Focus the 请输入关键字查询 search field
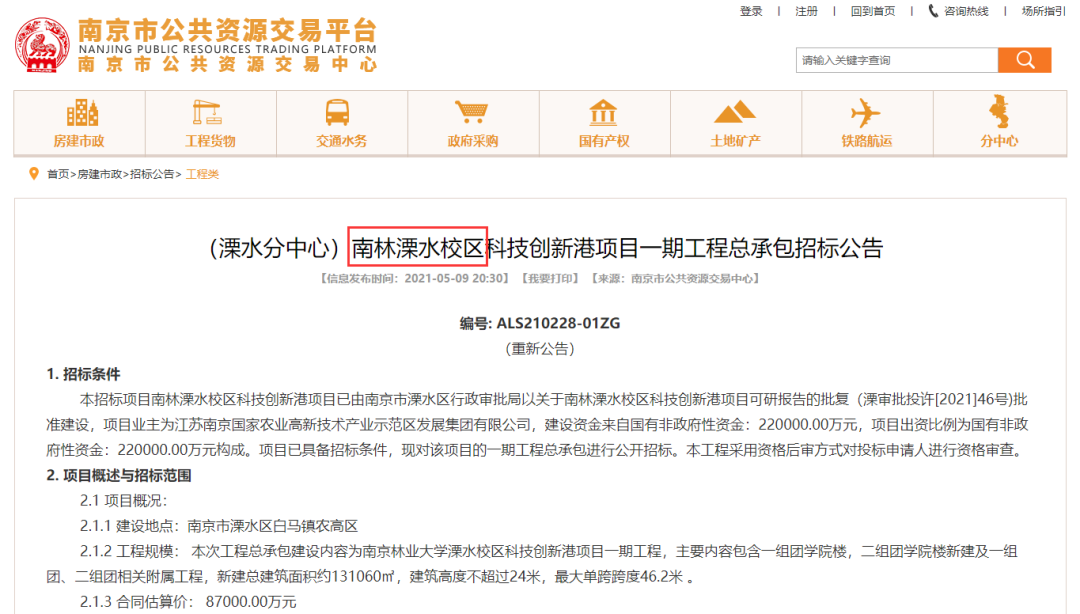The width and height of the screenshot is (1080, 614). pos(897,60)
